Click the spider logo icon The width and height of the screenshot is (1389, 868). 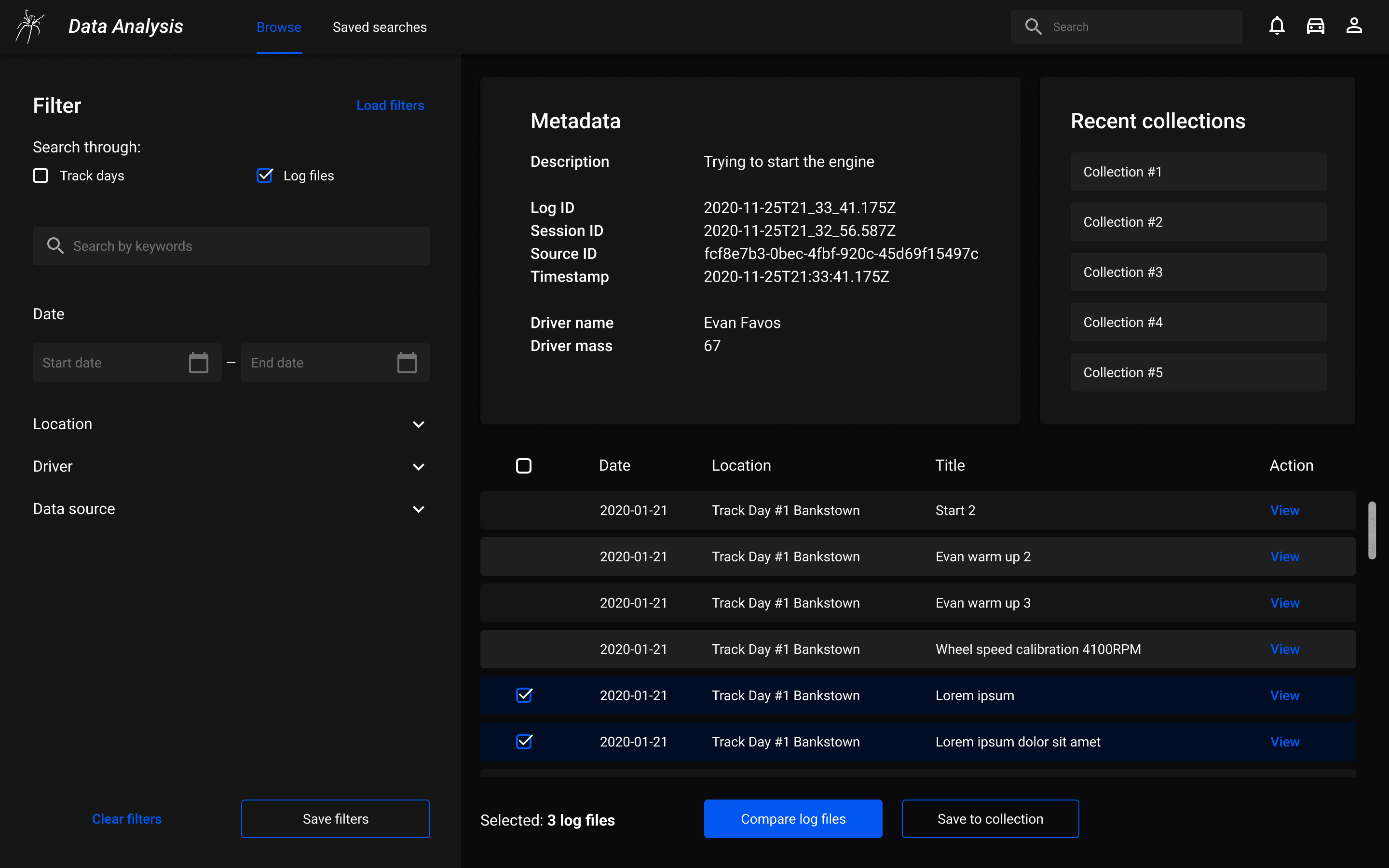(x=30, y=27)
